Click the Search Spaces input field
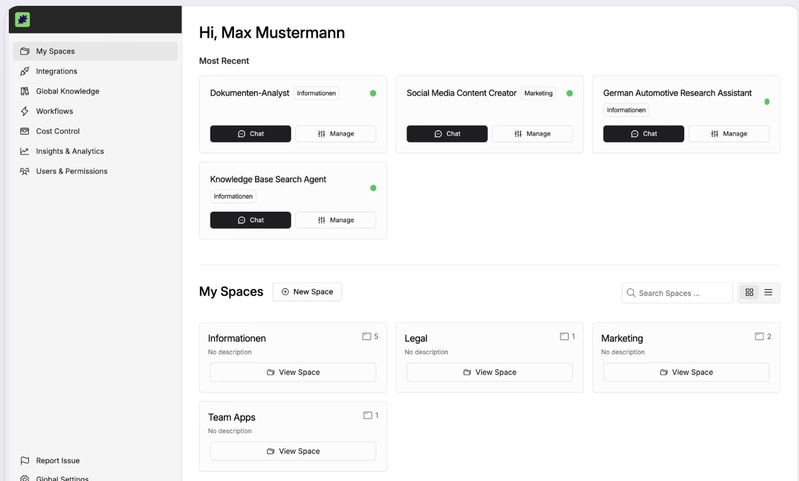Viewport: 799px width, 481px height. (683, 293)
